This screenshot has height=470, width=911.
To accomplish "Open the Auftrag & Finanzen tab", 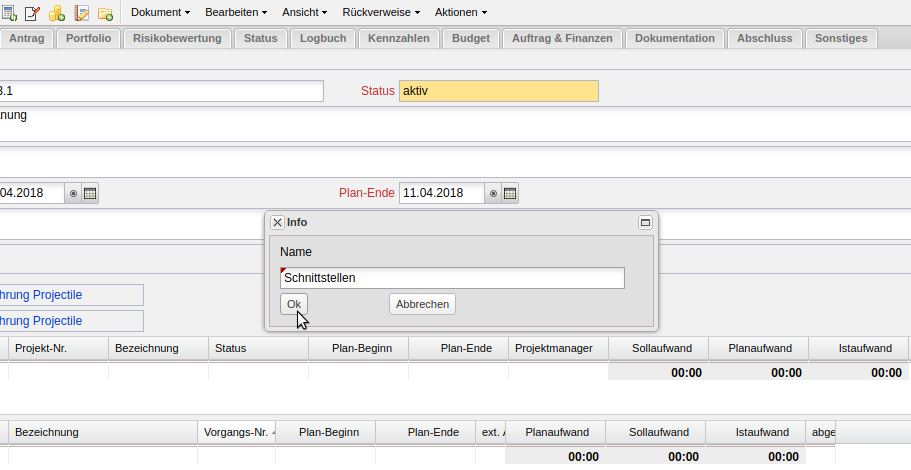I will point(561,39).
